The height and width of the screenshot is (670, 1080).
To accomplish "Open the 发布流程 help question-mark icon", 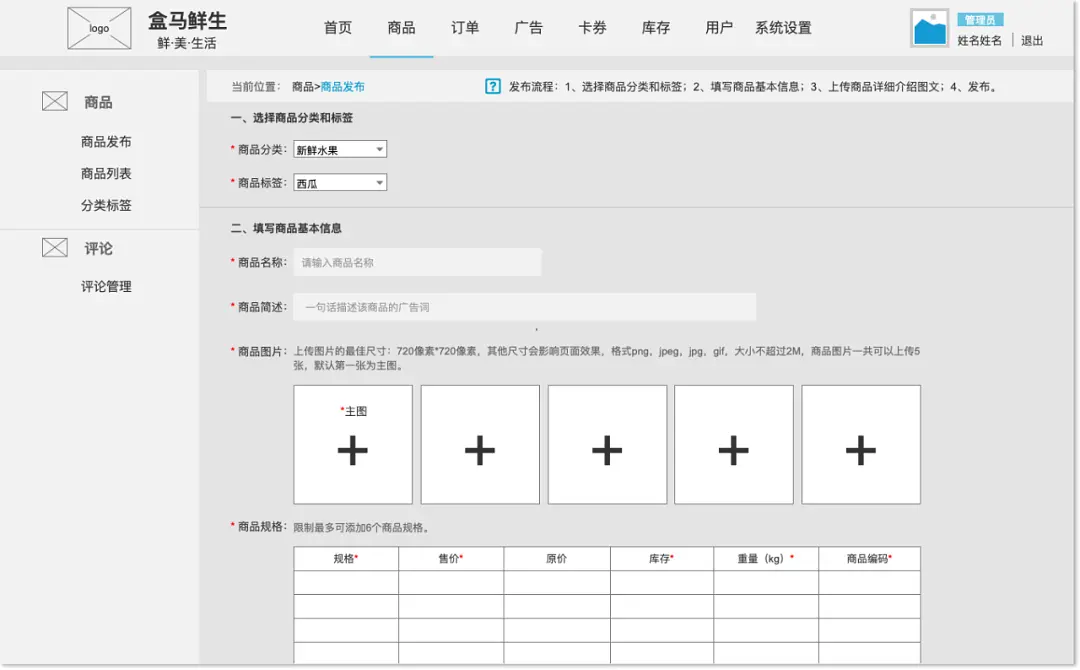I will [492, 86].
